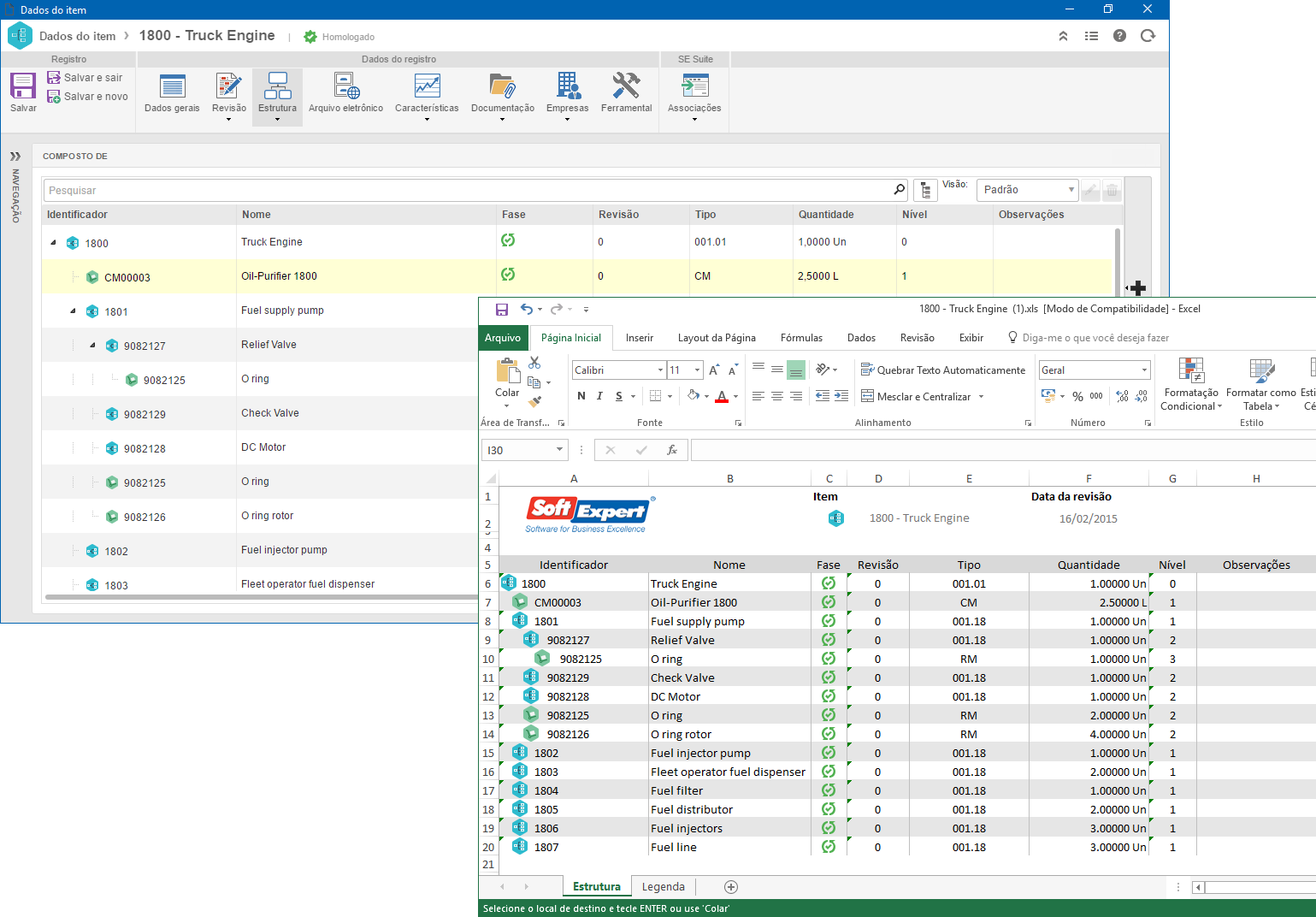The height and width of the screenshot is (917, 1316).
Task: Toggle bold N formatting in Excel
Action: [581, 396]
